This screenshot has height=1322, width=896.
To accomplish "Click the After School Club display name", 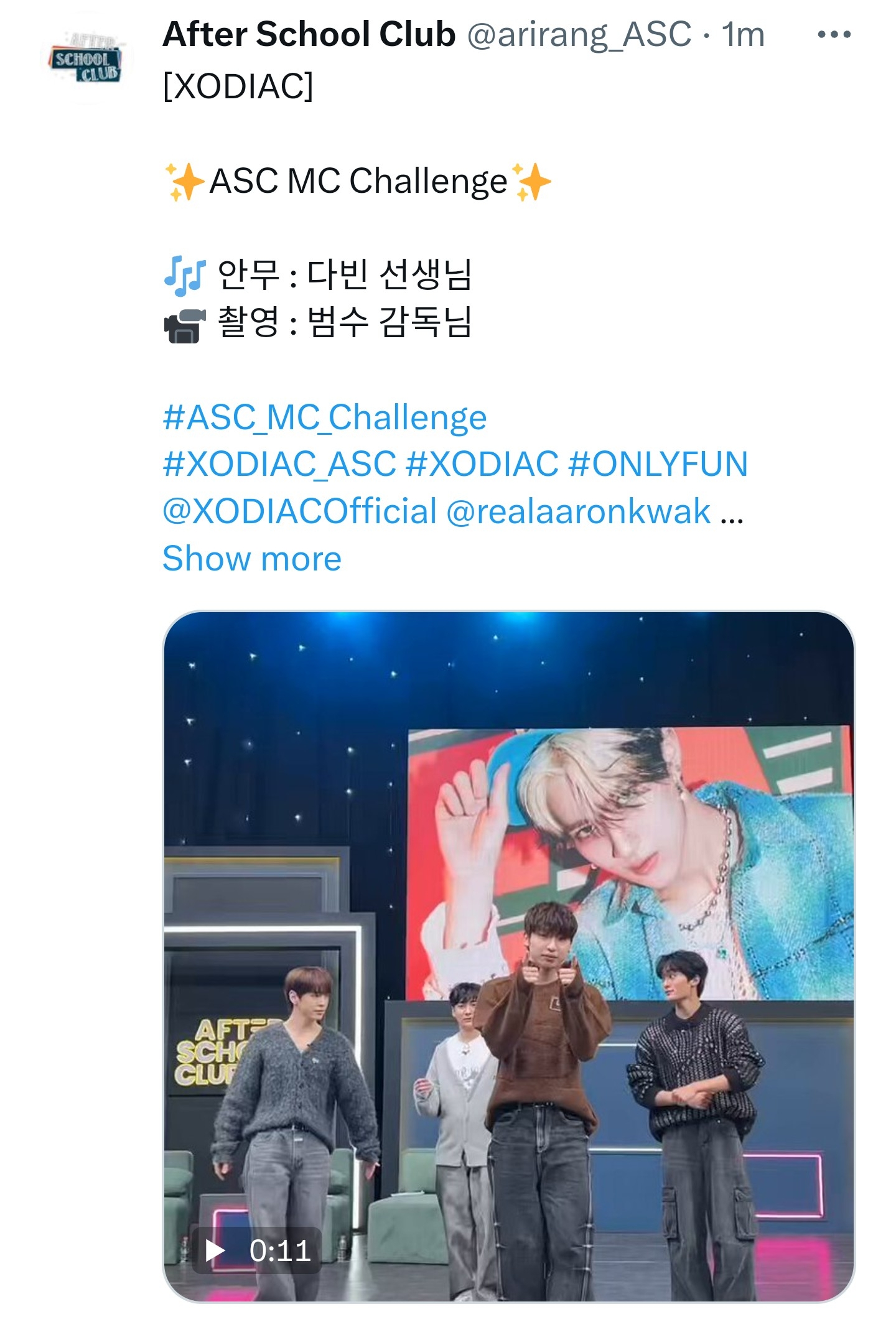I will coord(309,34).
